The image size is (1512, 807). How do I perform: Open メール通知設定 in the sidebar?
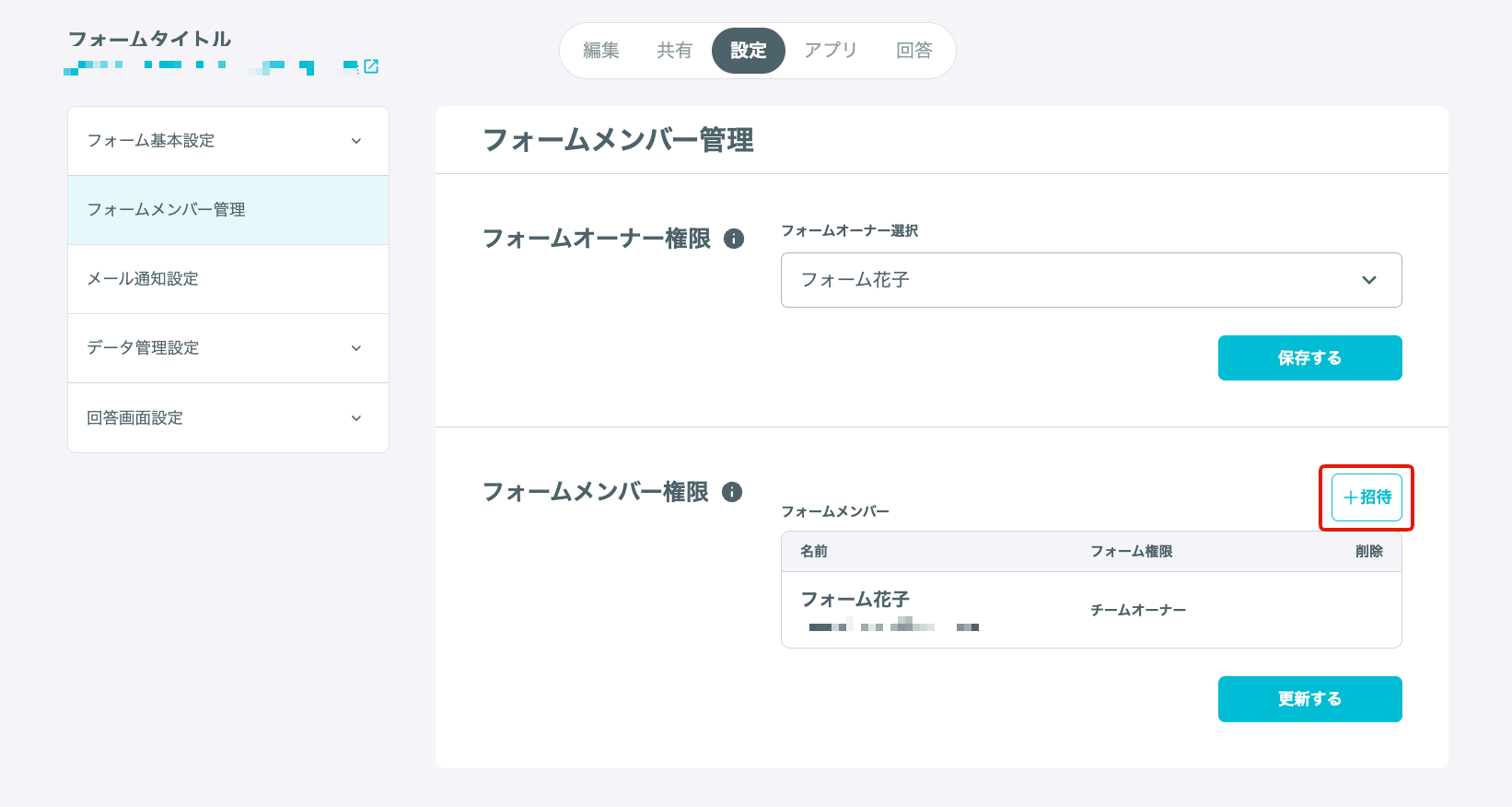(228, 279)
